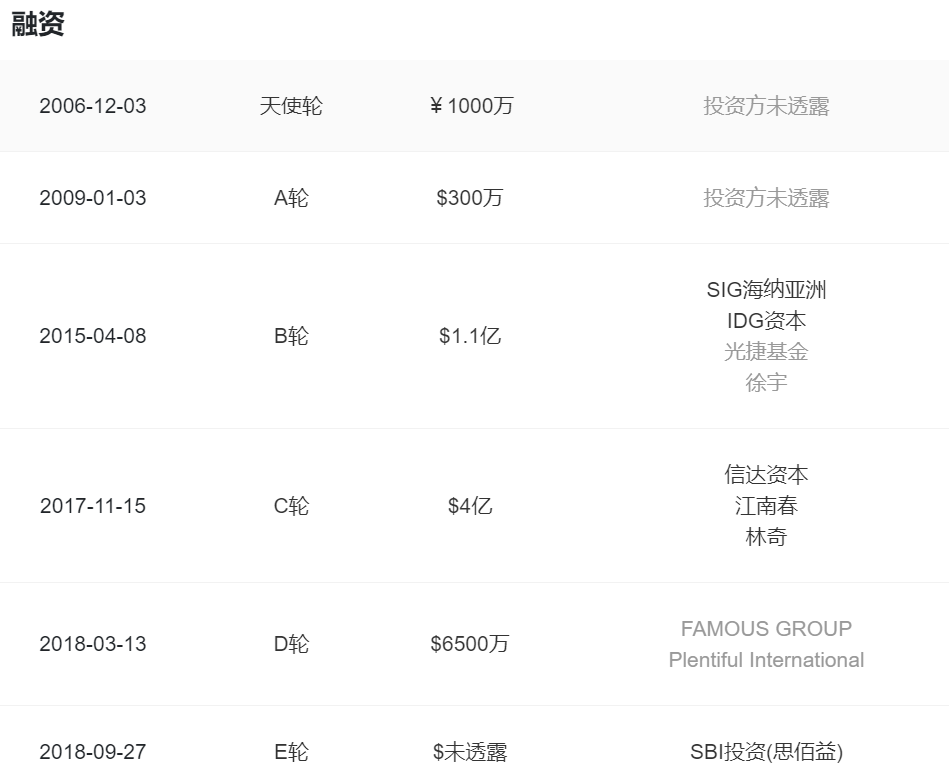Select the date 2018-09-27
The width and height of the screenshot is (949, 784).
[x=93, y=752]
